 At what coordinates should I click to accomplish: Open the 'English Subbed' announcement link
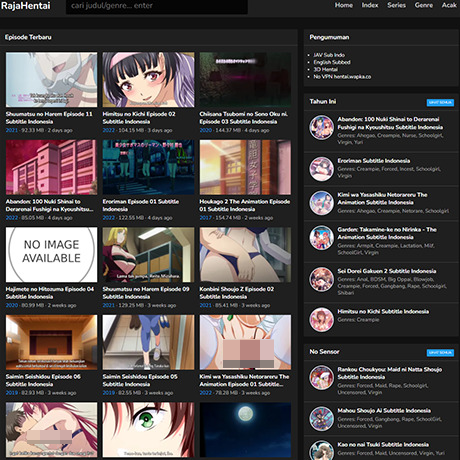click(332, 62)
